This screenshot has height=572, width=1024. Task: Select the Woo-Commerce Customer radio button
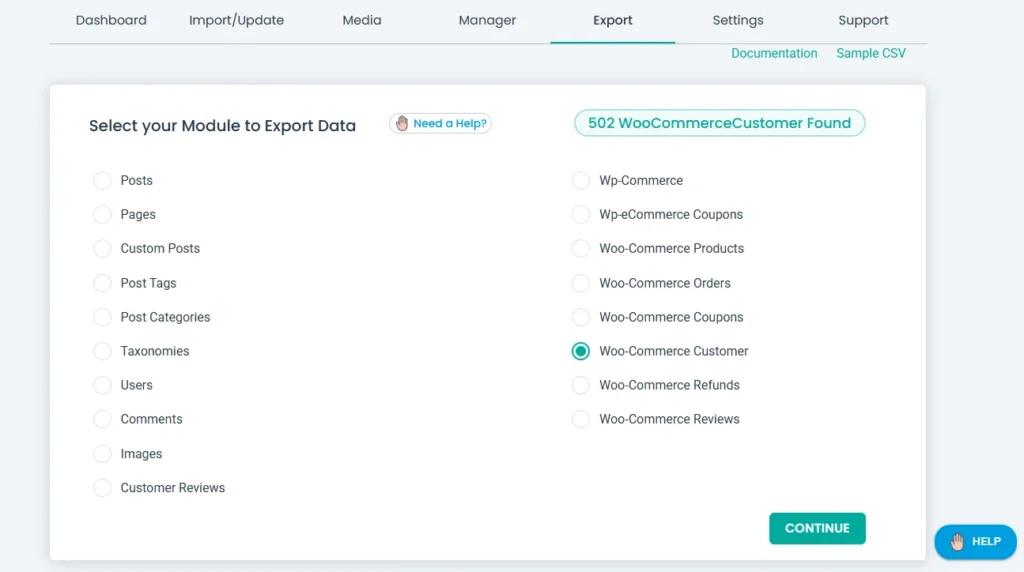[x=581, y=351]
